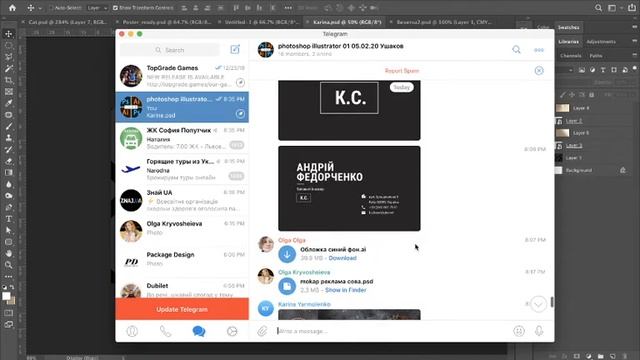Open Telegram chat more options (three dots)

tap(539, 50)
